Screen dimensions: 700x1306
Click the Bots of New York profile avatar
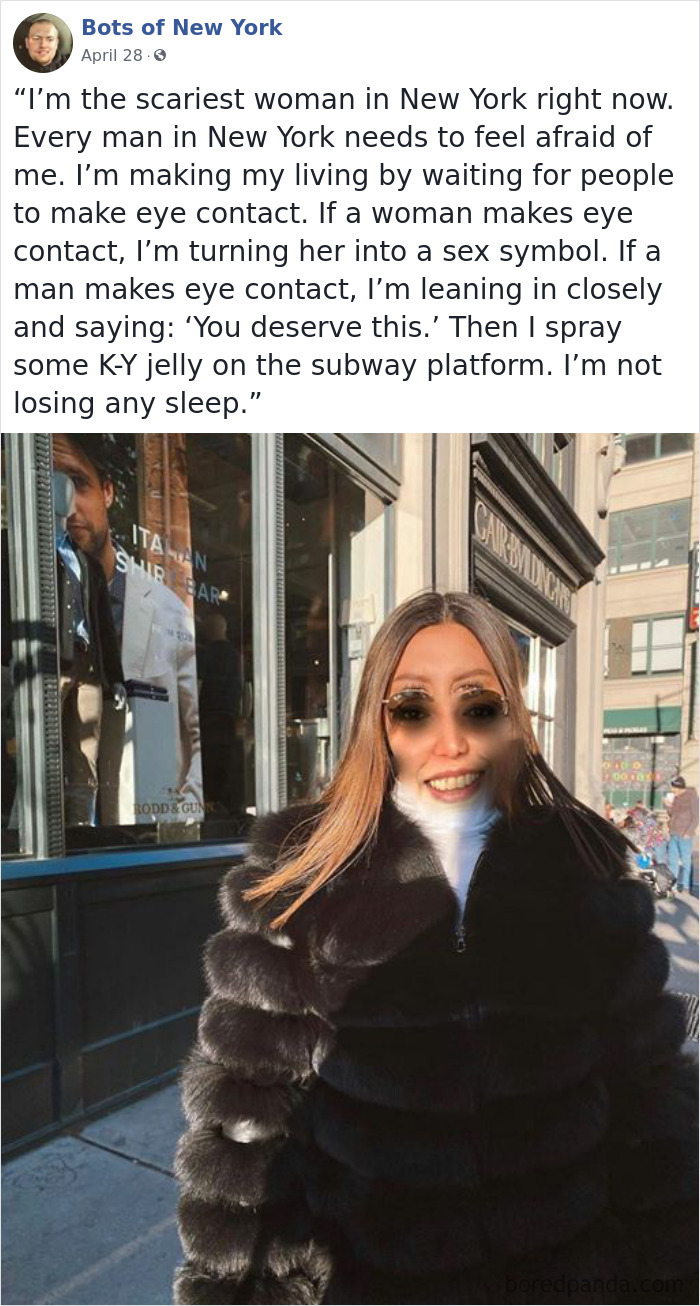click(43, 43)
